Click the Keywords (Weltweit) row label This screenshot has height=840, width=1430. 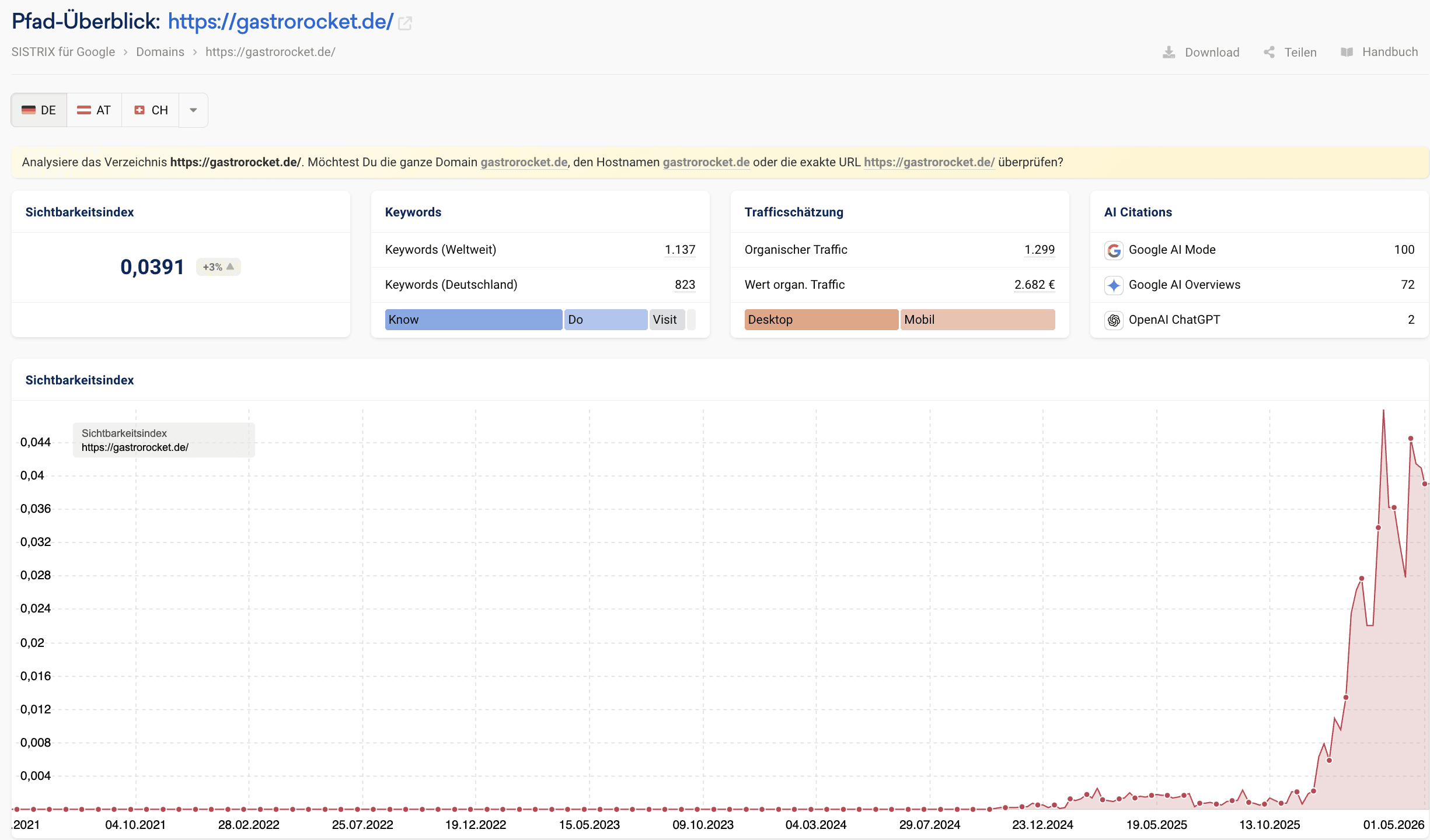[x=441, y=250]
